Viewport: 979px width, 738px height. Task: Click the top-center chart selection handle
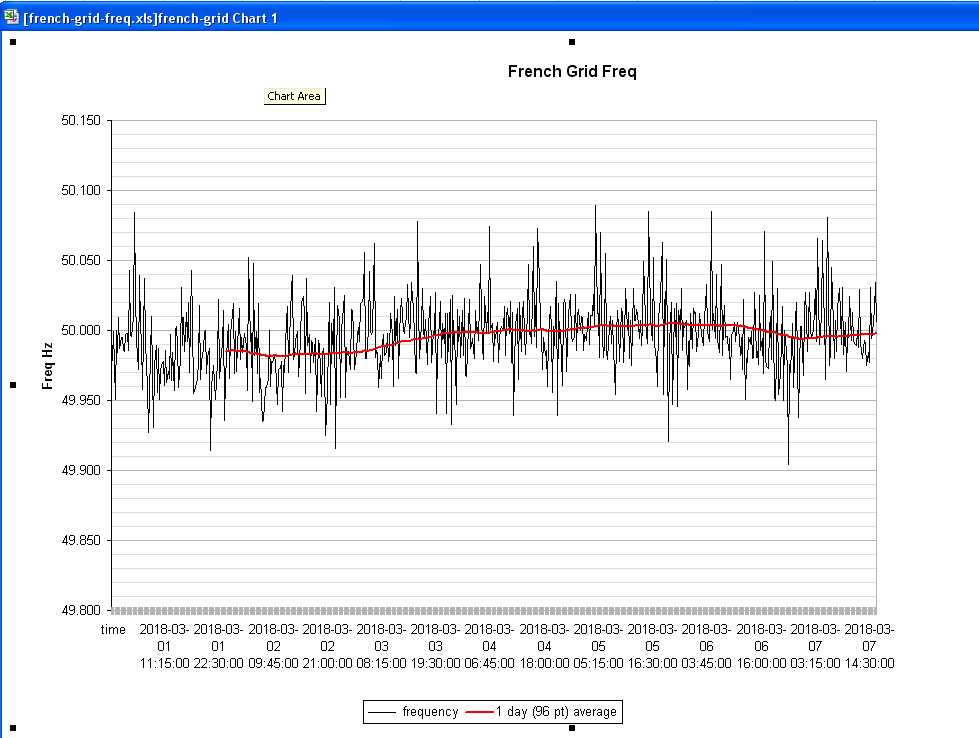pos(572,42)
